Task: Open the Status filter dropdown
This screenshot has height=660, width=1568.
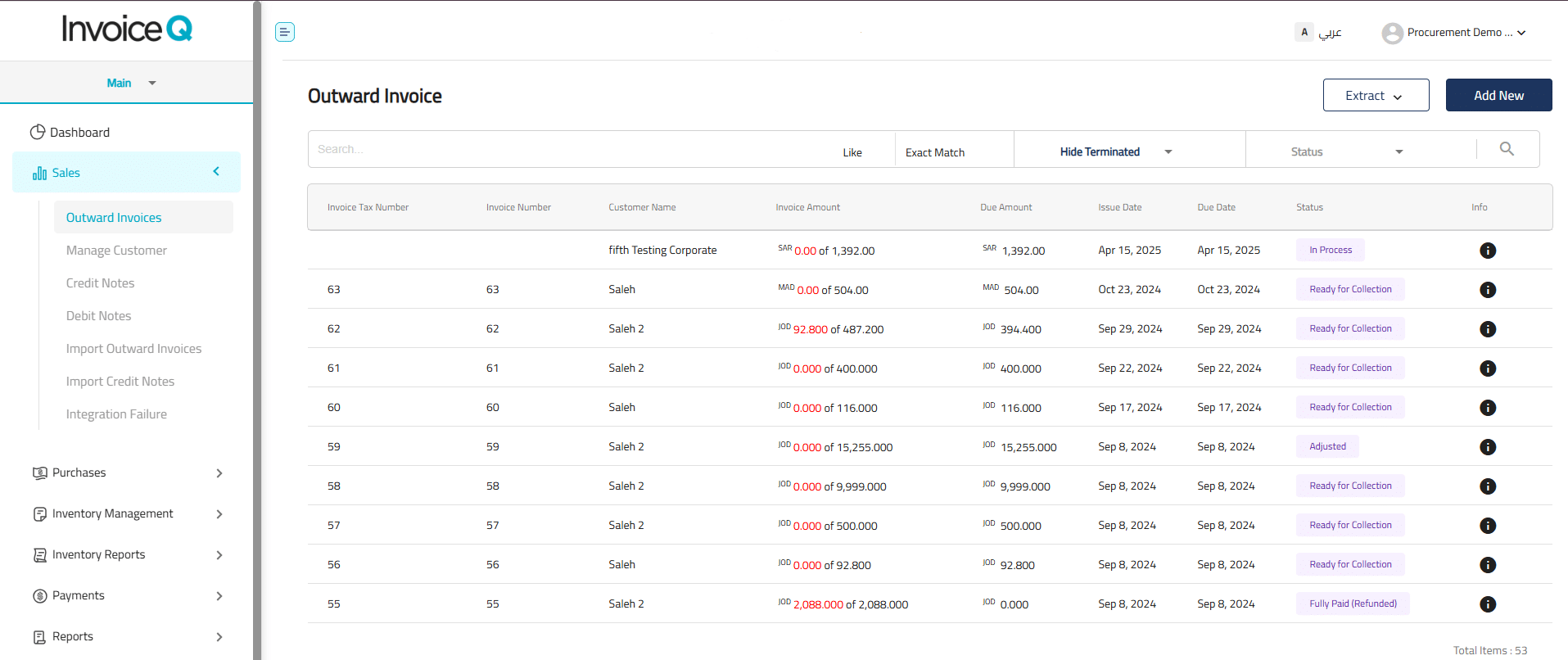Action: click(x=1346, y=151)
